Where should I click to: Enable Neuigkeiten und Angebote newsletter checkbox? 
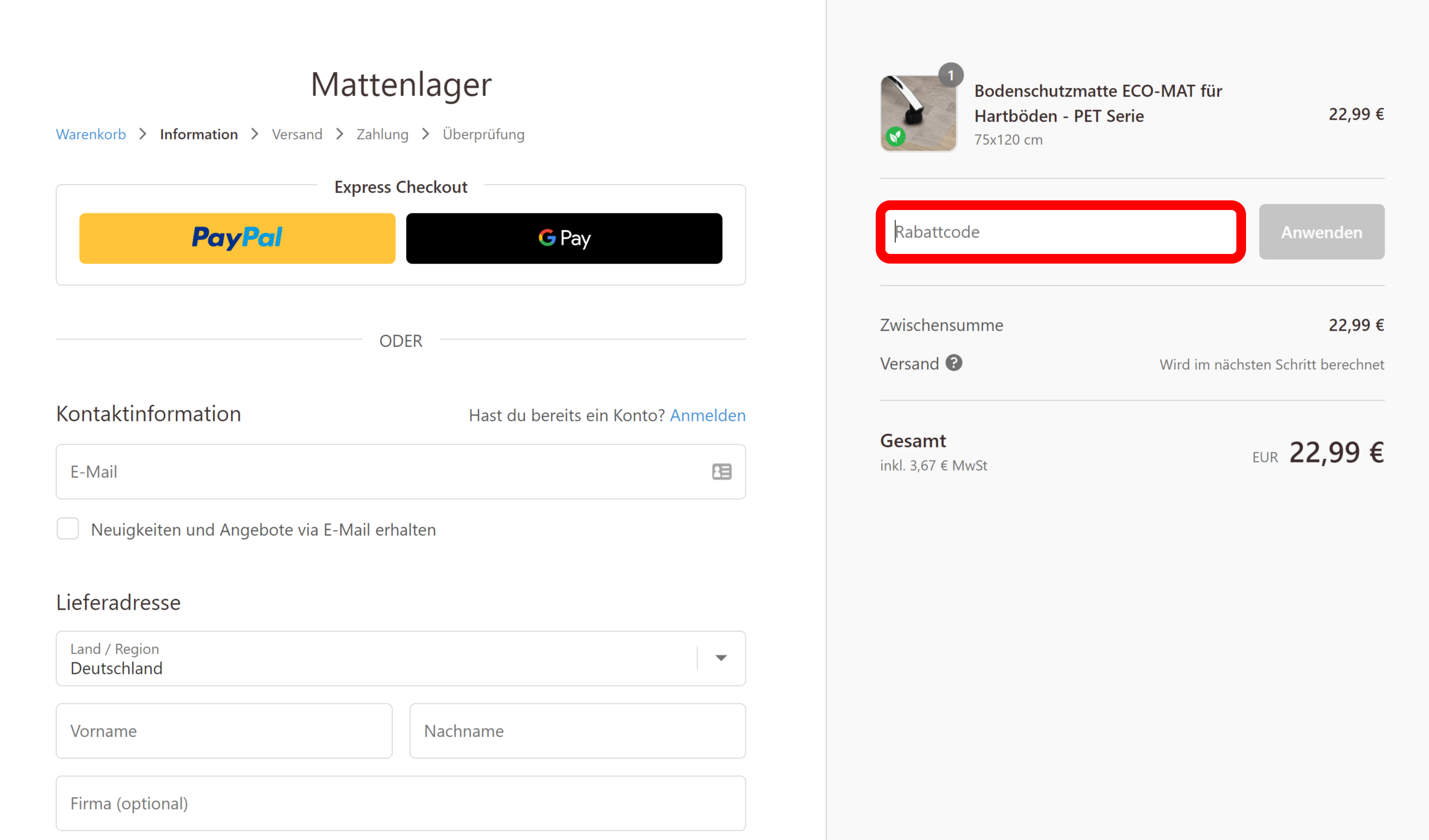[68, 529]
